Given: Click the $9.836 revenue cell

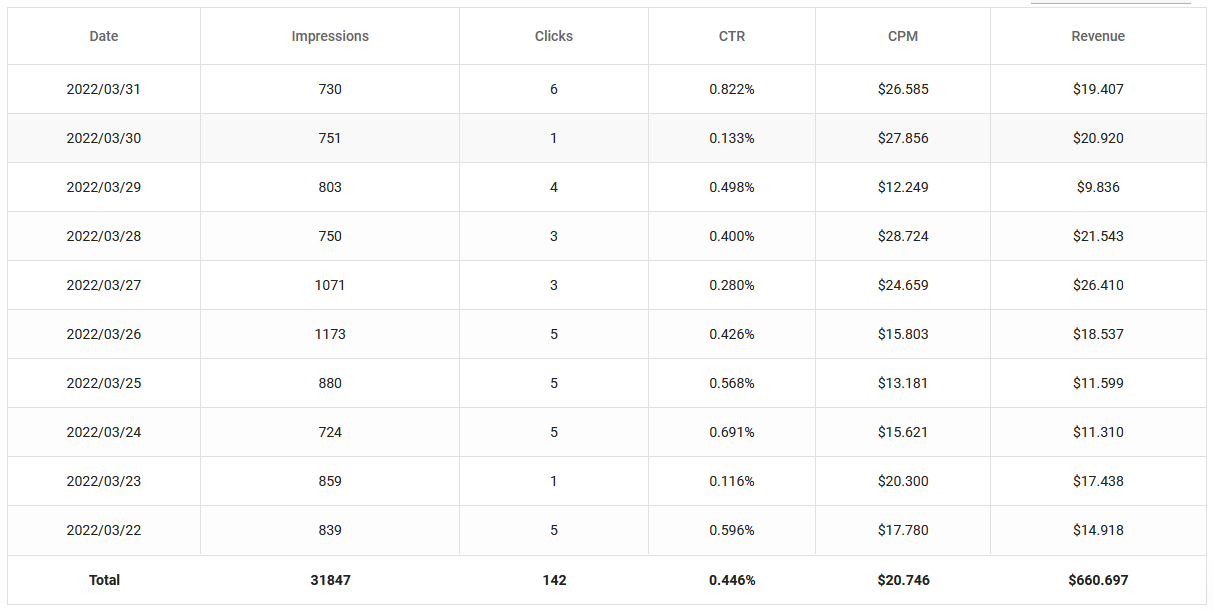Looking at the screenshot, I should (1098, 187).
